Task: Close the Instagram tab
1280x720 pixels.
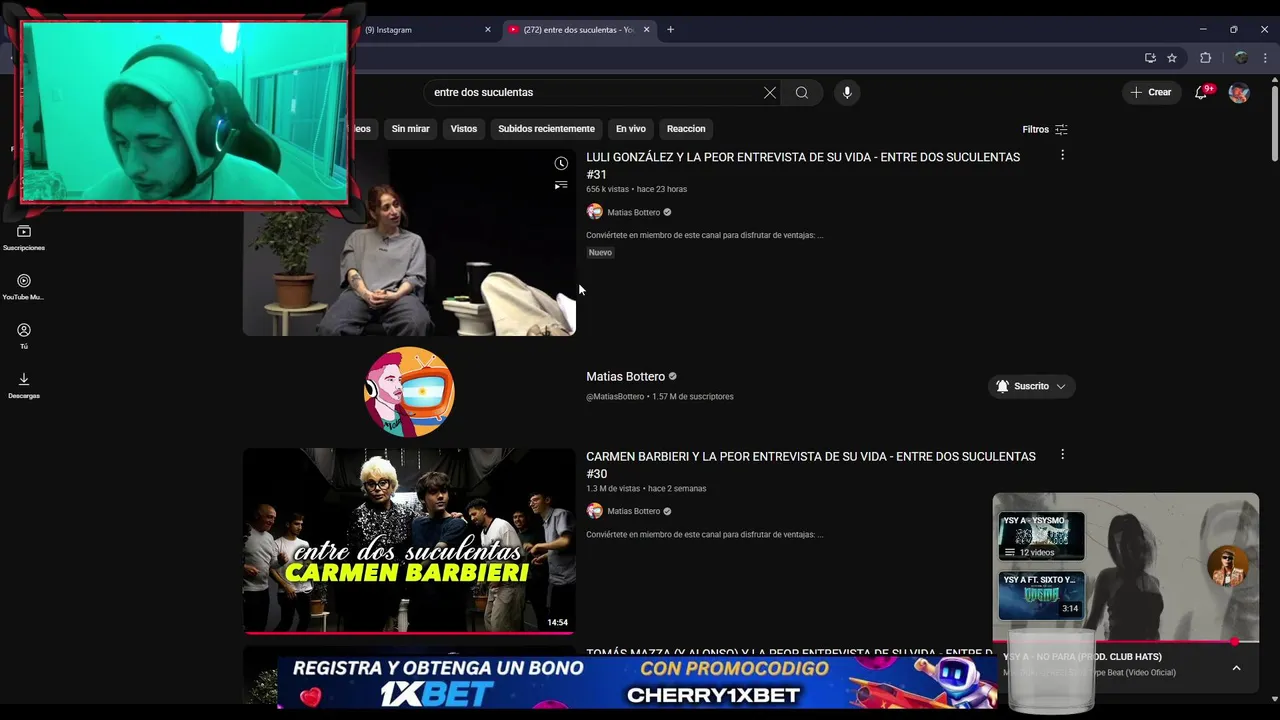Action: 488,29
